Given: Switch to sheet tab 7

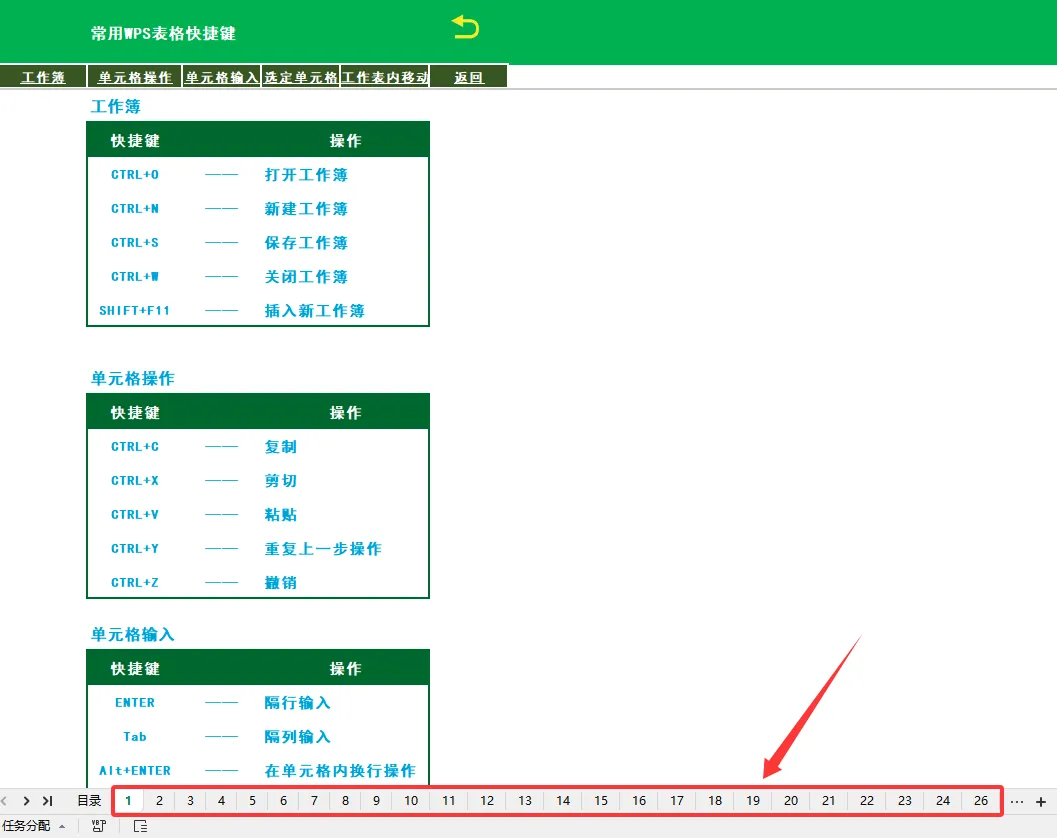Looking at the screenshot, I should pyautogui.click(x=314, y=801).
